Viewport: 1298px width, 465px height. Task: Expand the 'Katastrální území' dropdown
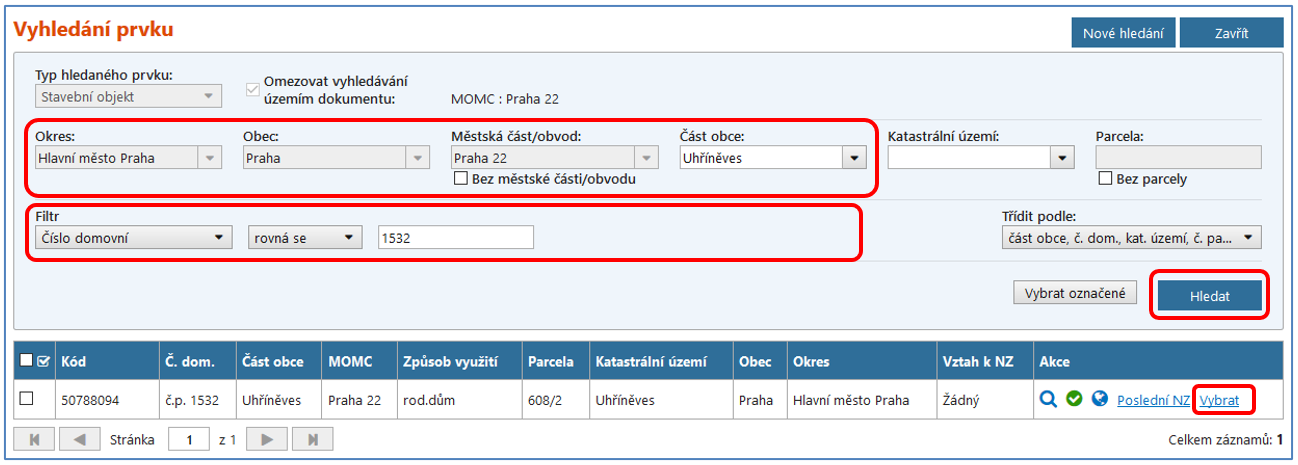coord(1060,158)
